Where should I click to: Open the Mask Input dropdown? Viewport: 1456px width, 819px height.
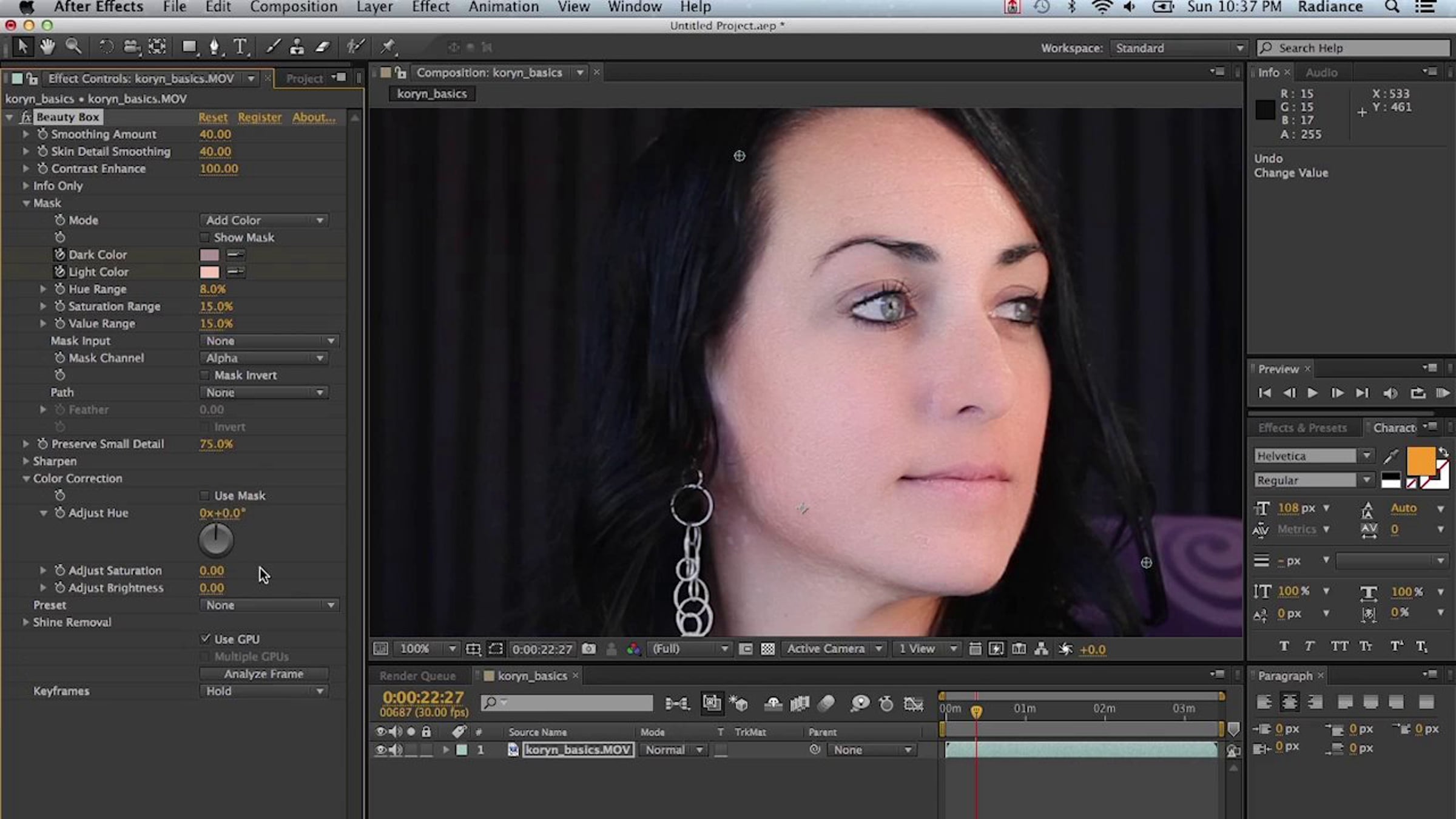pos(269,341)
